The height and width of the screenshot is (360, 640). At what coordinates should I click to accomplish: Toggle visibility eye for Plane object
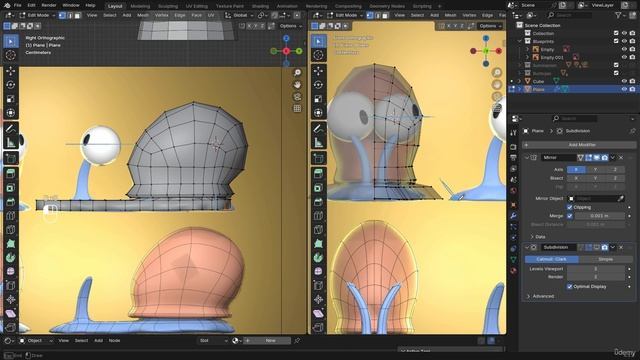624,89
